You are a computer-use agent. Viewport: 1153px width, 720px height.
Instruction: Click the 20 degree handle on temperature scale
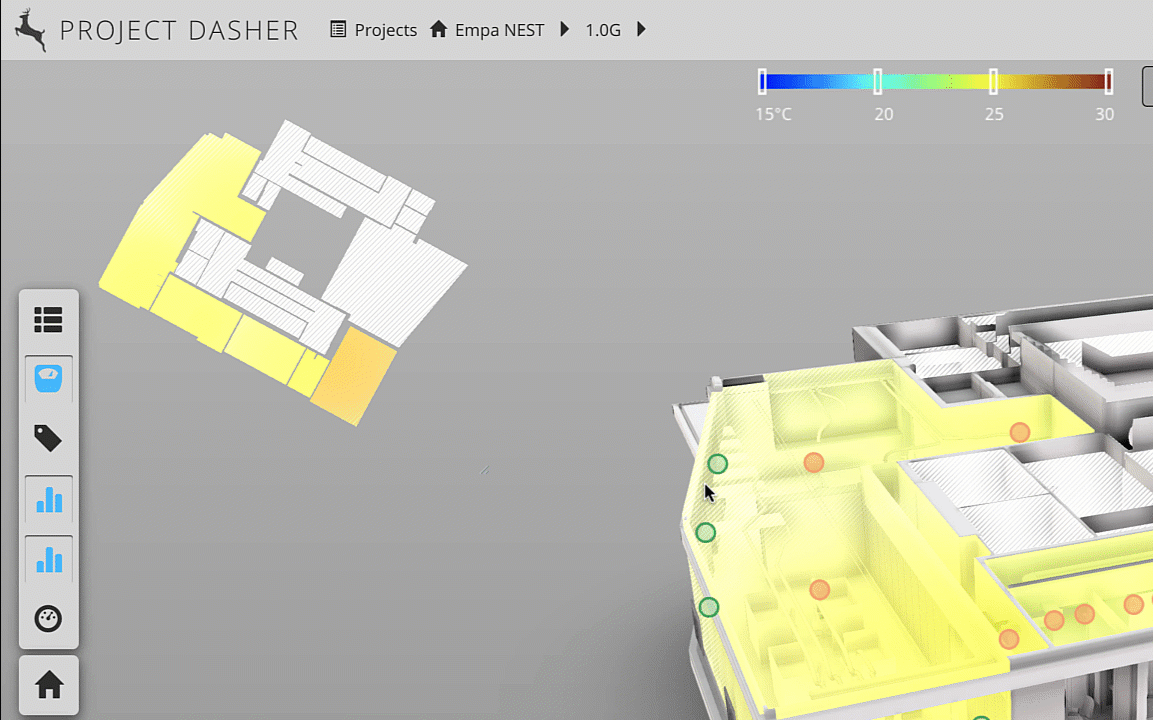878,82
